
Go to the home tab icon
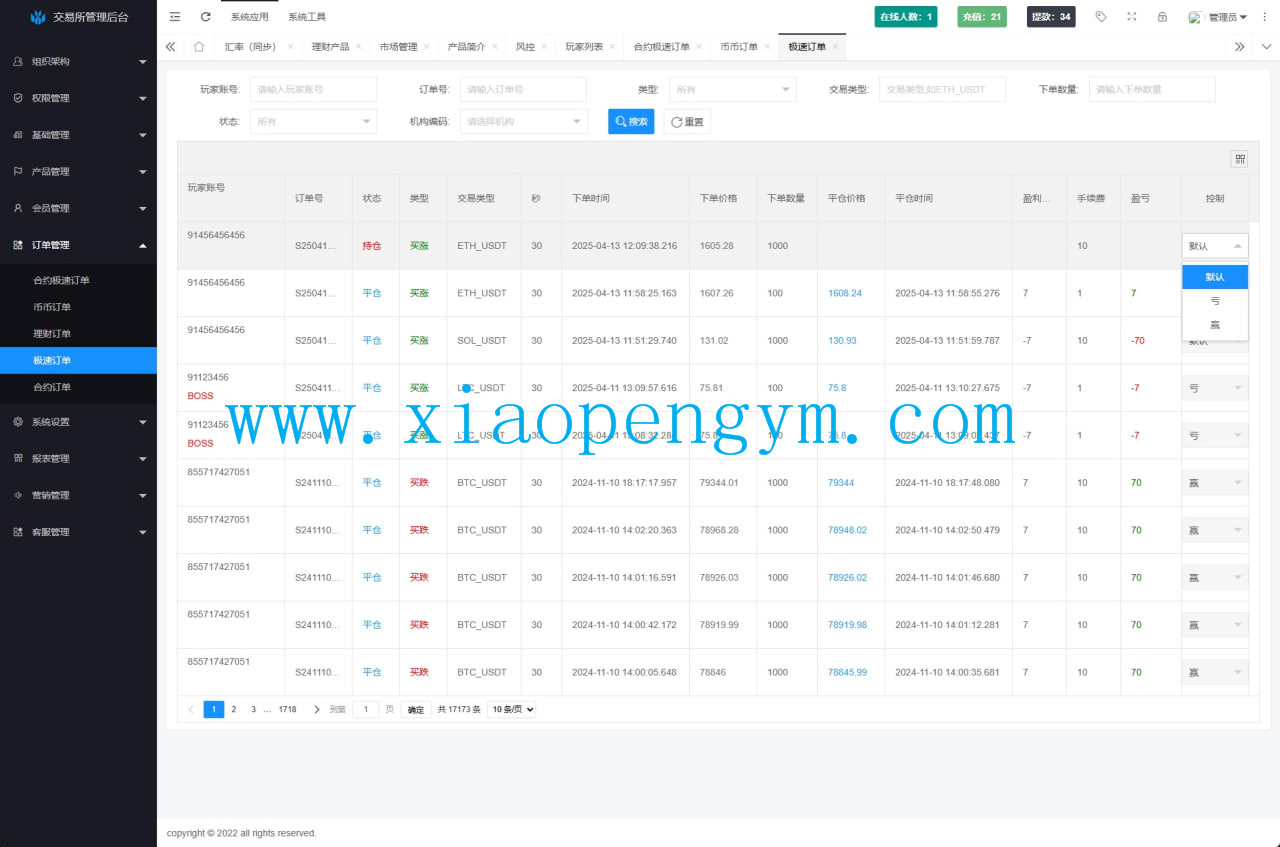199,46
